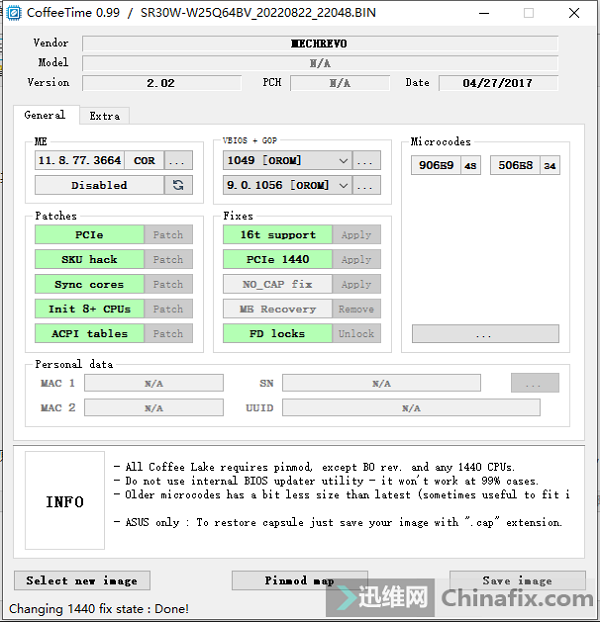Toggle the PCIe patch indicator
Viewport: 600px width, 622px height.
pos(89,235)
